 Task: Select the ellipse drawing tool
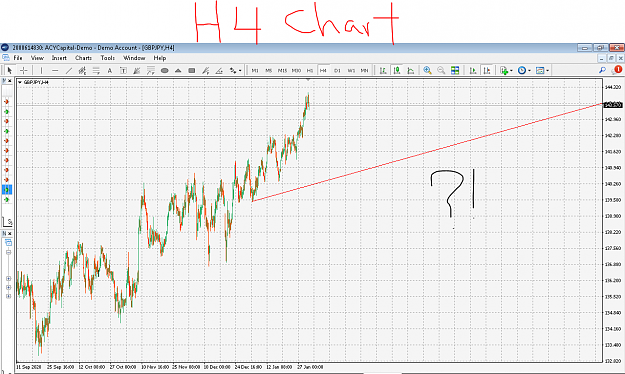[x=164, y=71]
